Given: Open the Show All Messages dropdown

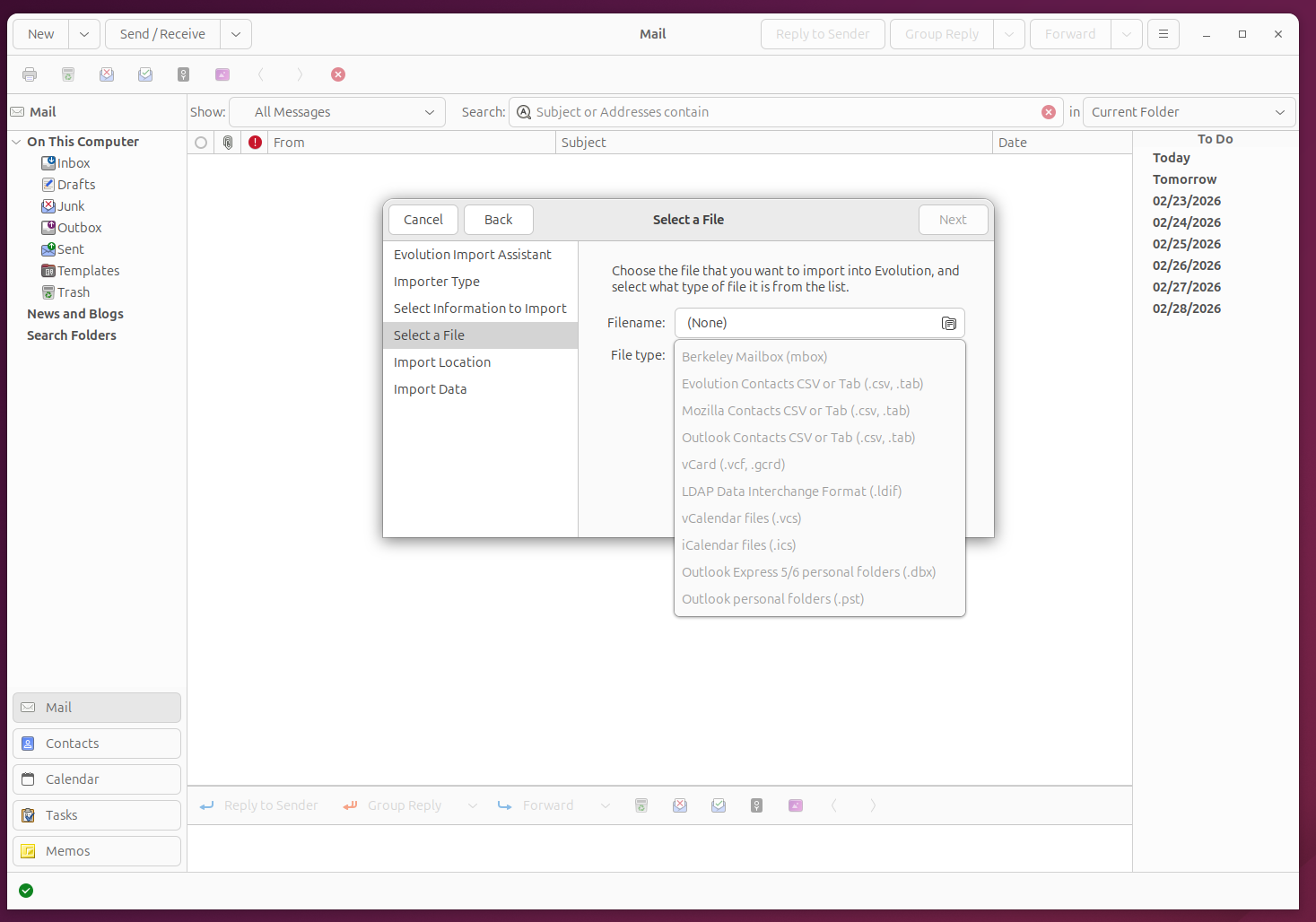Looking at the screenshot, I should [337, 112].
